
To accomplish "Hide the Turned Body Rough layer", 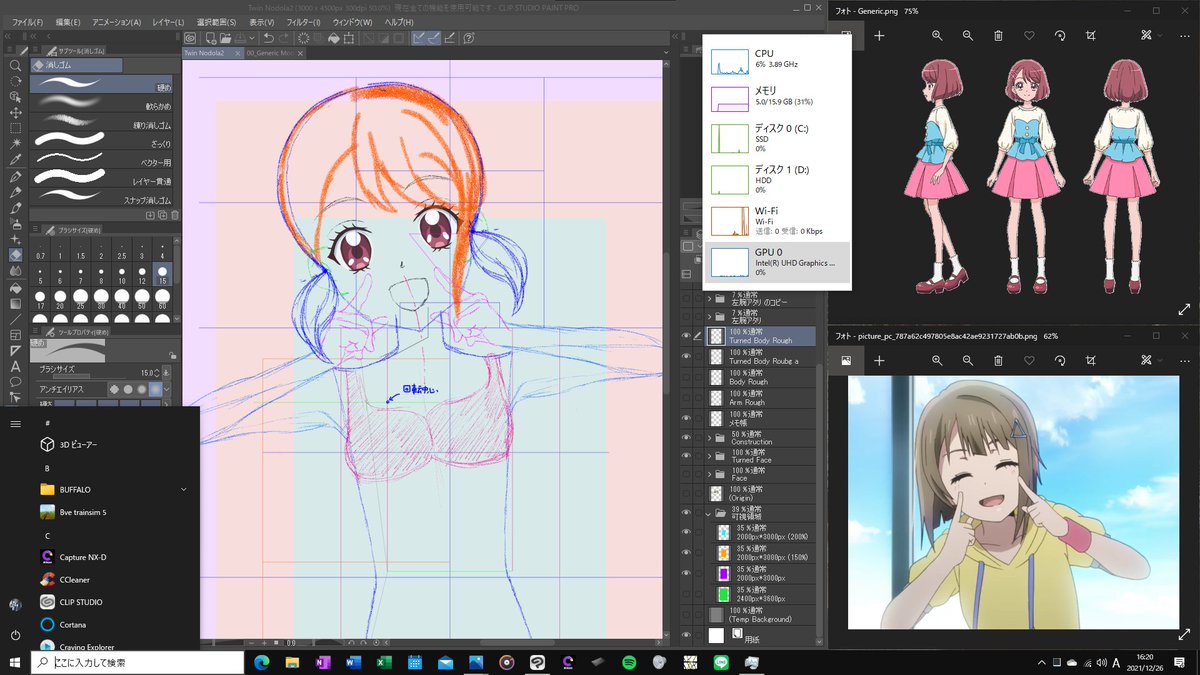I will 686,337.
